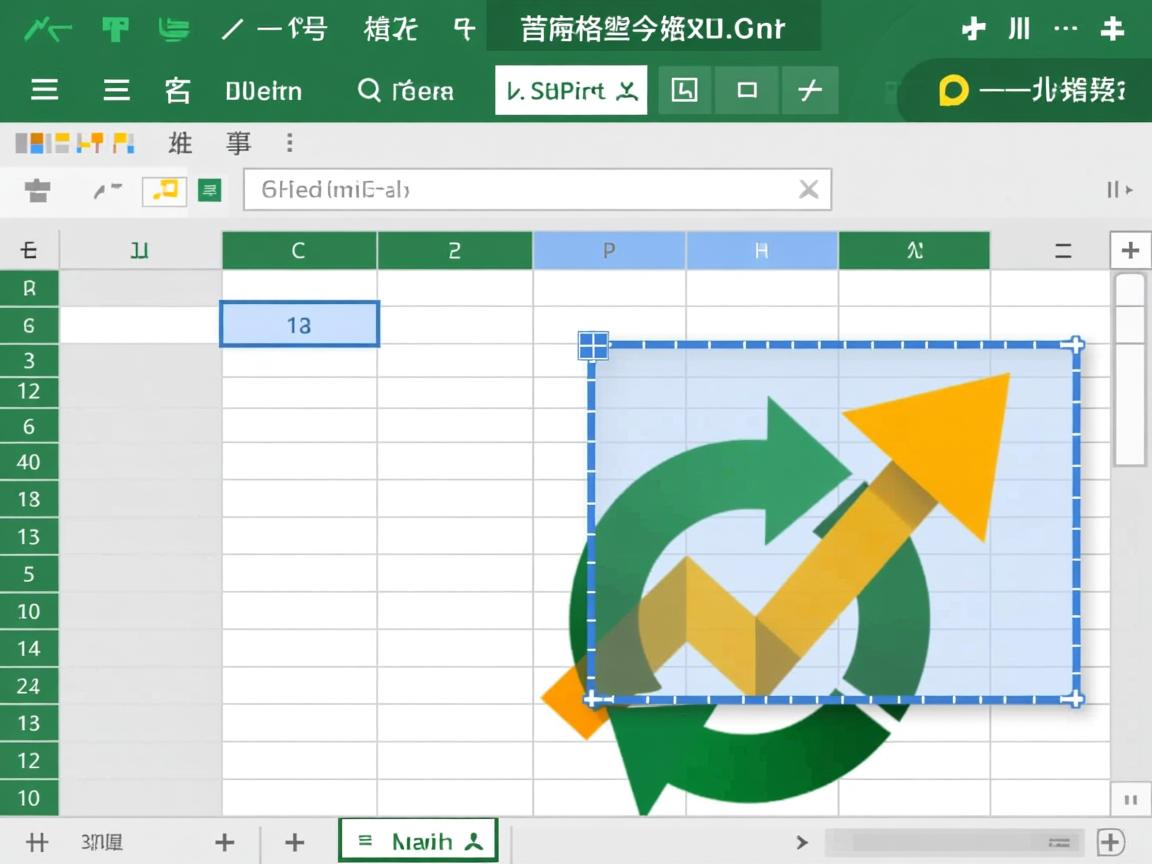Expand the panel arrow at the formula bar's right end
Viewport: 1152px width, 864px height.
click(x=1119, y=190)
